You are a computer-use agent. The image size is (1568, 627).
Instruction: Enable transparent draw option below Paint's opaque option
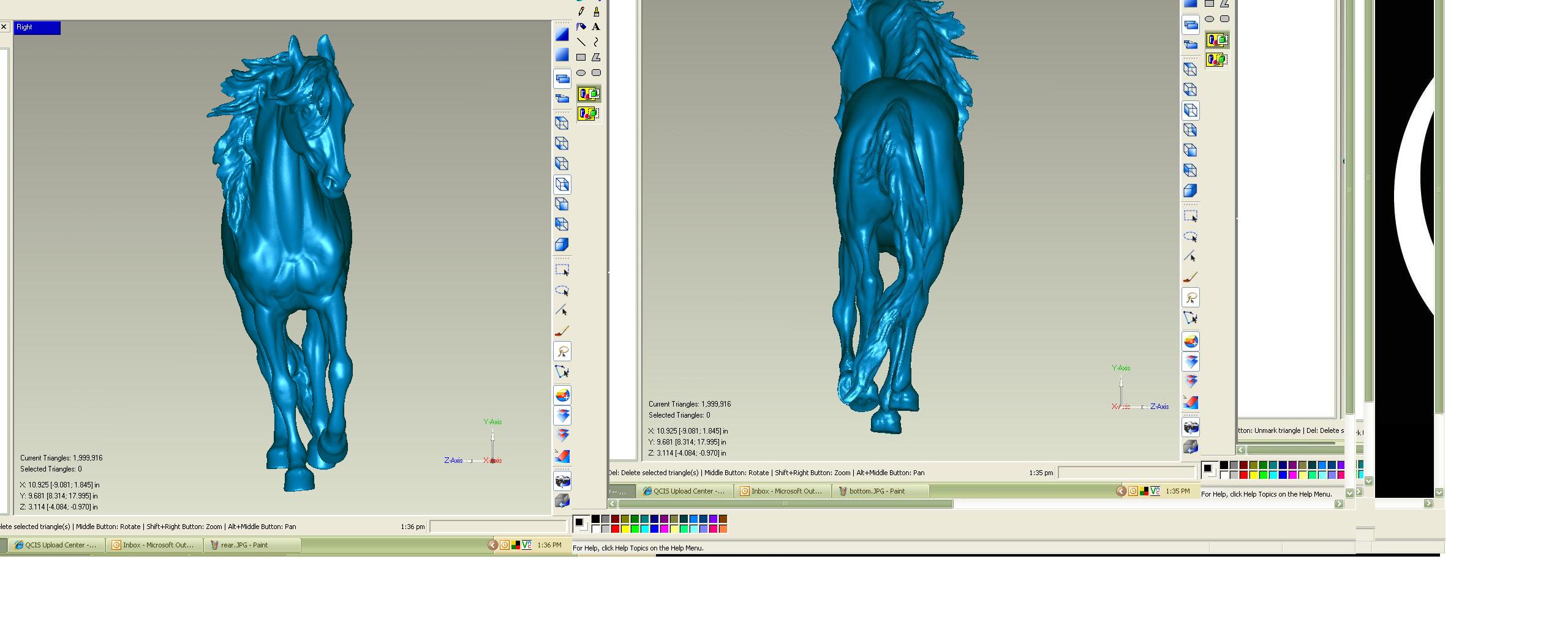(x=589, y=114)
